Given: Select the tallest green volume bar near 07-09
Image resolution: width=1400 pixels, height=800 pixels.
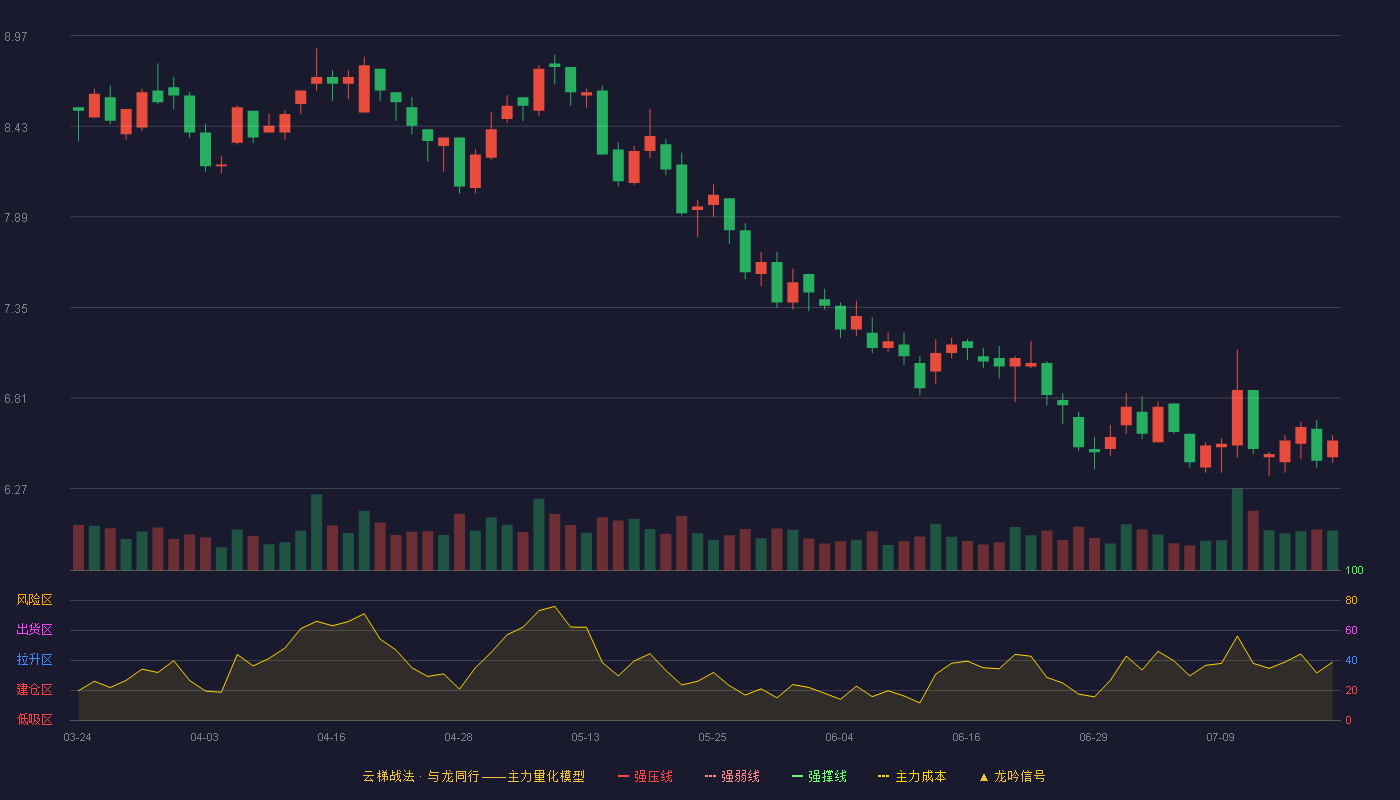Looking at the screenshot, I should [x=1237, y=530].
